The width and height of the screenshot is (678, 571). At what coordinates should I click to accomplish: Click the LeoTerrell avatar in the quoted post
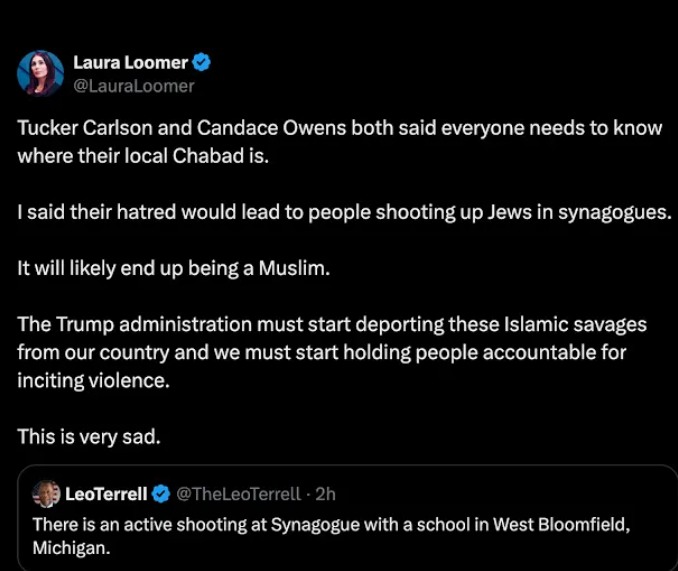pos(46,493)
